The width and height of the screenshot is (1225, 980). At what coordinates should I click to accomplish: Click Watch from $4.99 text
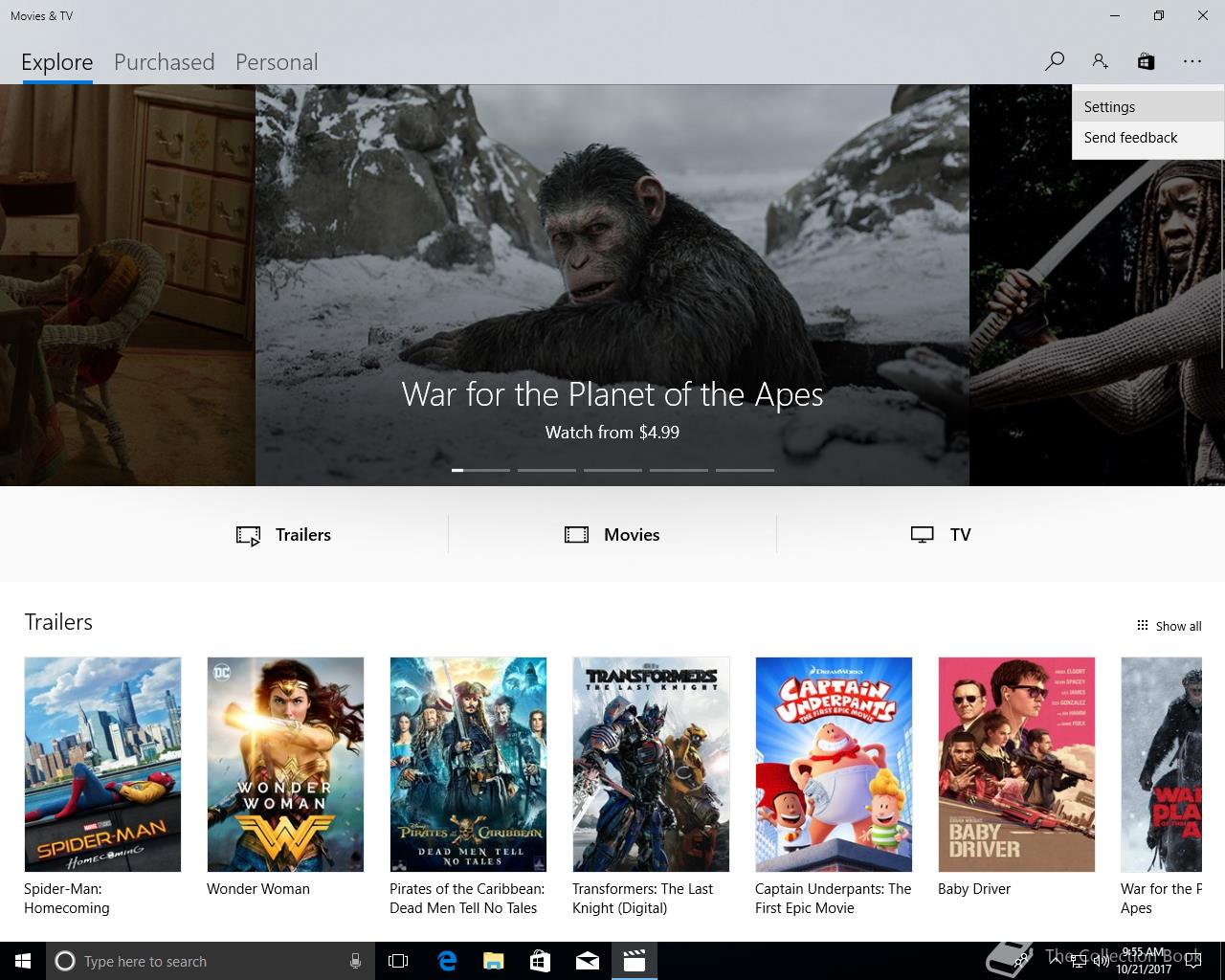coord(612,433)
